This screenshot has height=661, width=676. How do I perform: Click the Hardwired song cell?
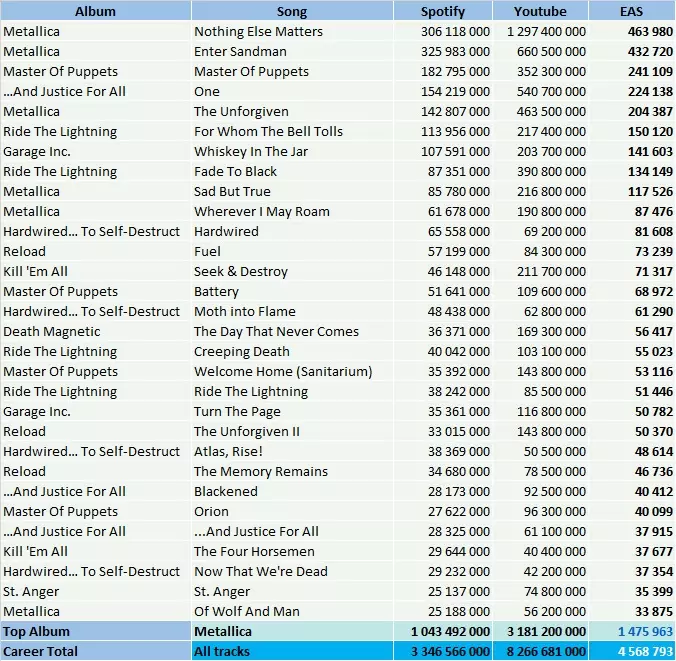(292, 232)
